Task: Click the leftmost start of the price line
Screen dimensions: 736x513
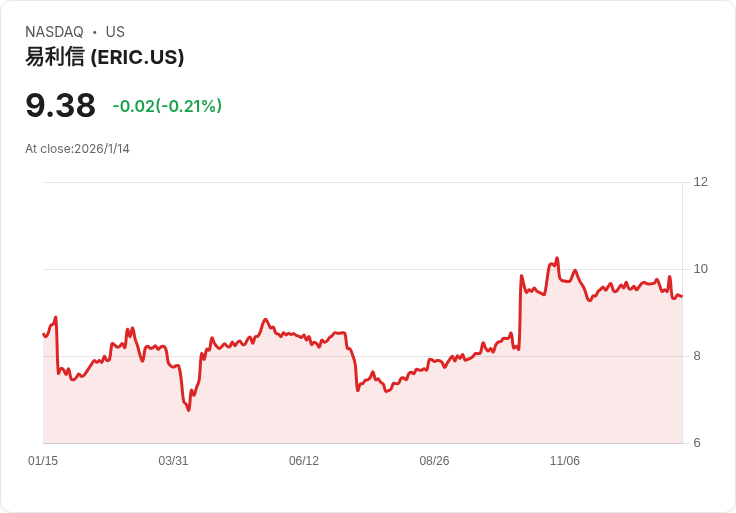Action: (x=43, y=334)
